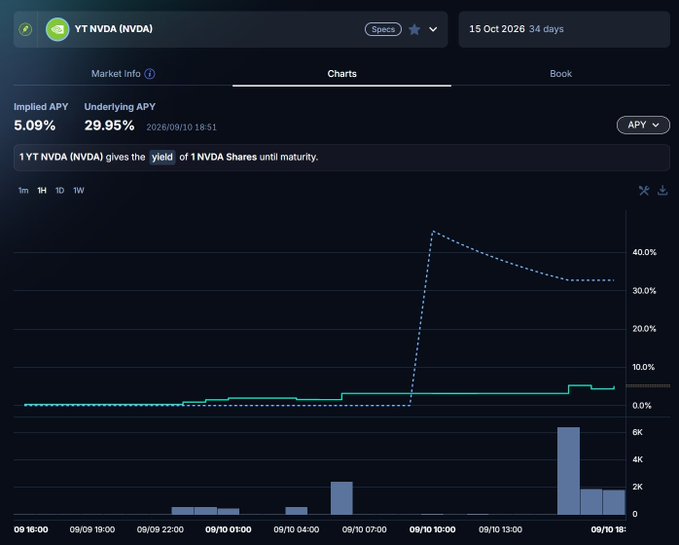Open the APY dropdown selector
Viewport: 679px width, 545px height.
[x=643, y=125]
